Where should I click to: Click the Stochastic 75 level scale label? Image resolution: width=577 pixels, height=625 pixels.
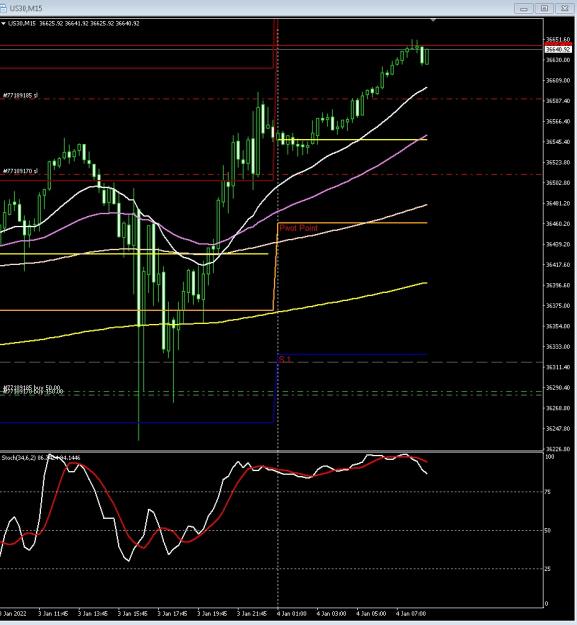(548, 492)
